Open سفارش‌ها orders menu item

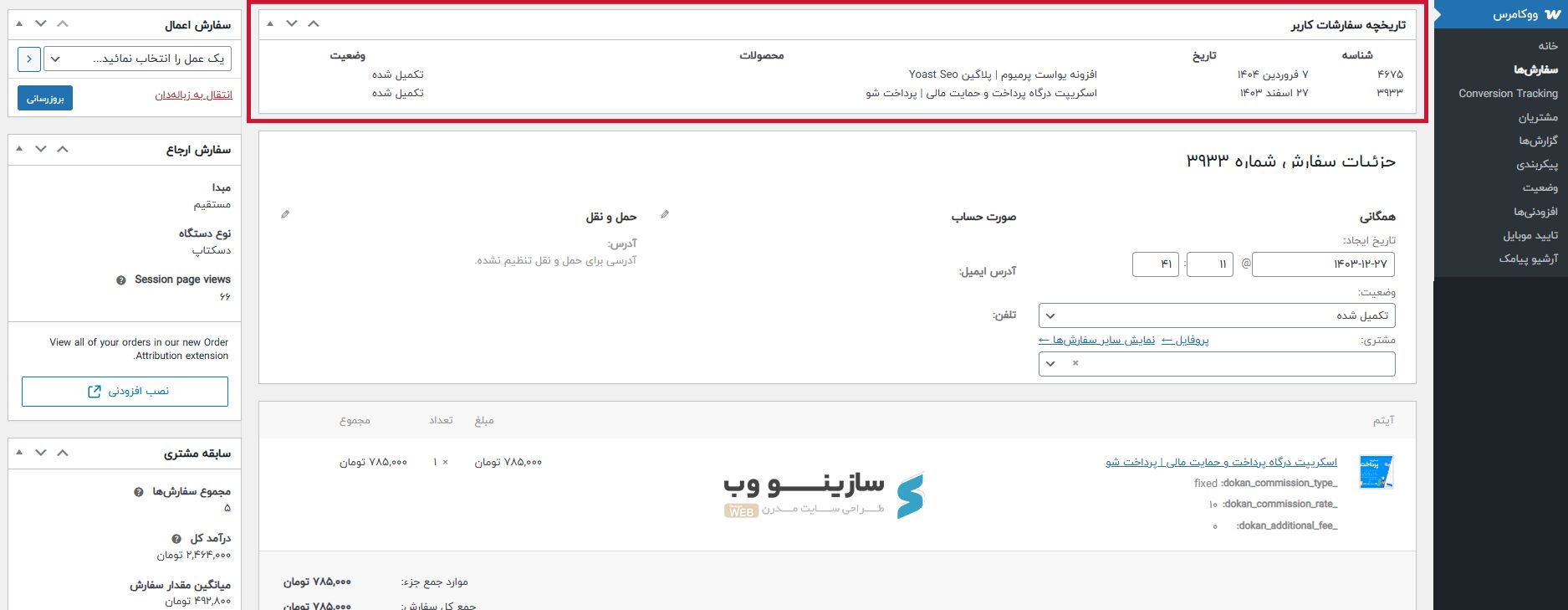[1536, 69]
